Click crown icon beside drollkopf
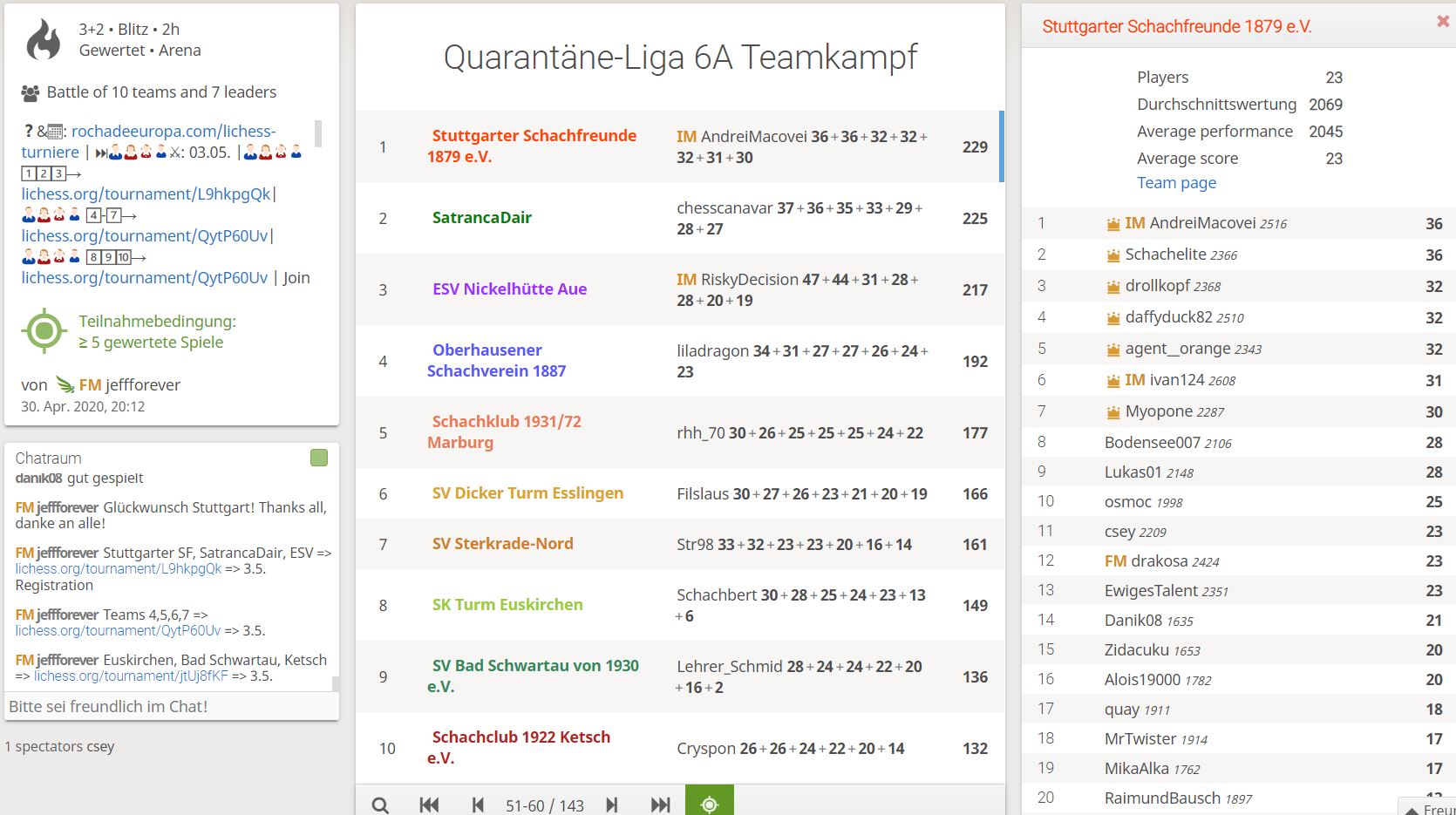The width and height of the screenshot is (1456, 815). tap(1113, 287)
